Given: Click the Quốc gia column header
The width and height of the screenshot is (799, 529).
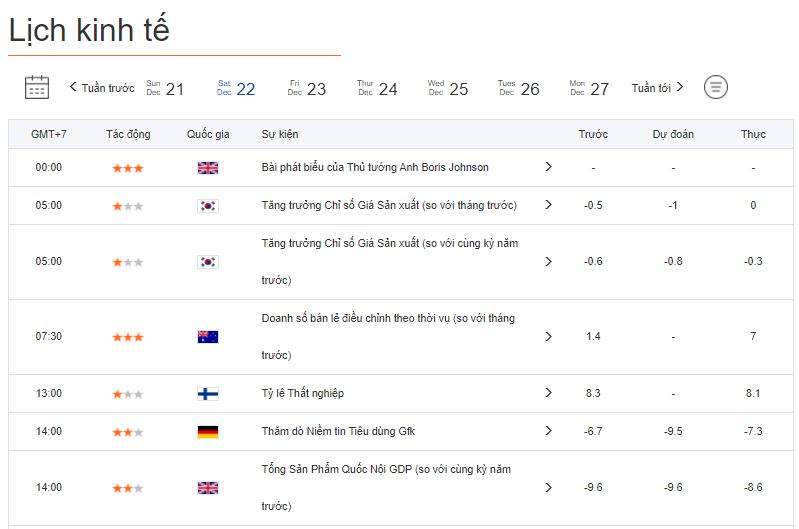Looking at the screenshot, I should click(208, 134).
